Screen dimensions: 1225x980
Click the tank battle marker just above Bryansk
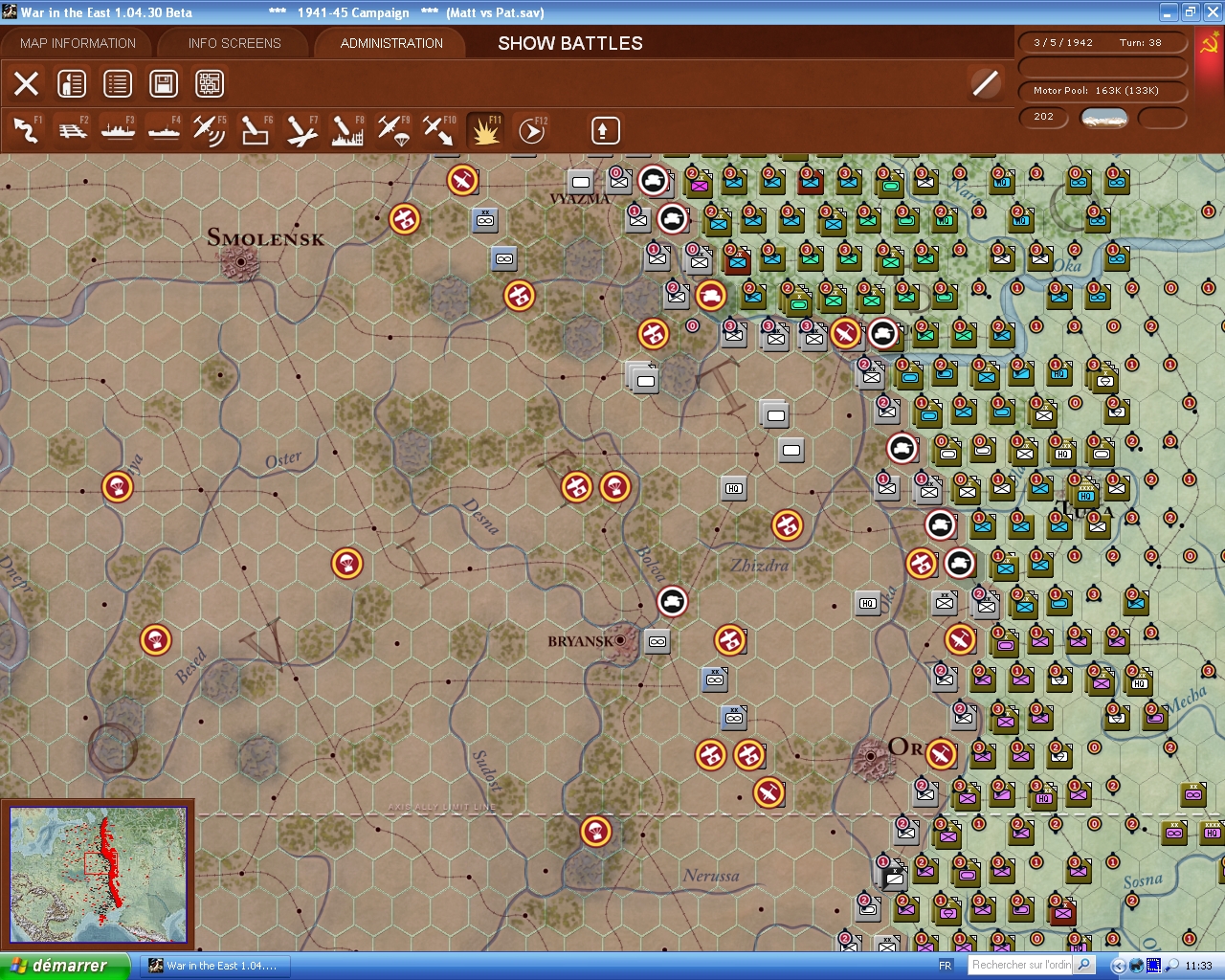point(673,601)
